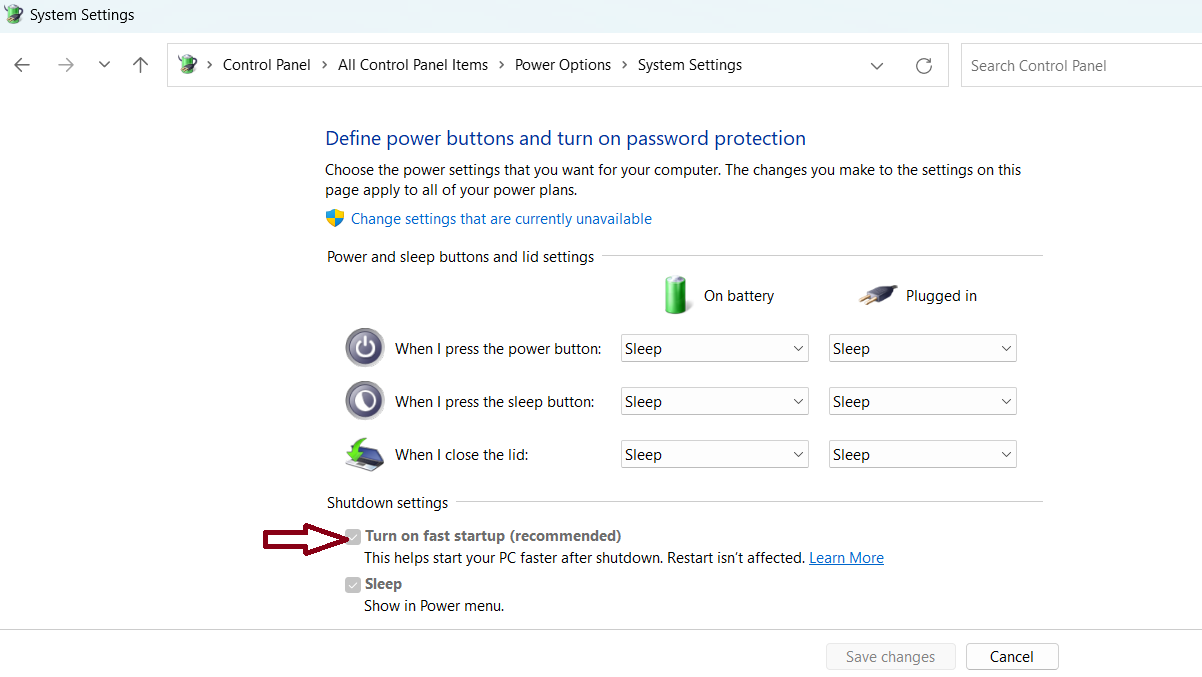Image resolution: width=1202 pixels, height=677 pixels.
Task: Expand the address bar history dropdown
Action: click(x=877, y=66)
